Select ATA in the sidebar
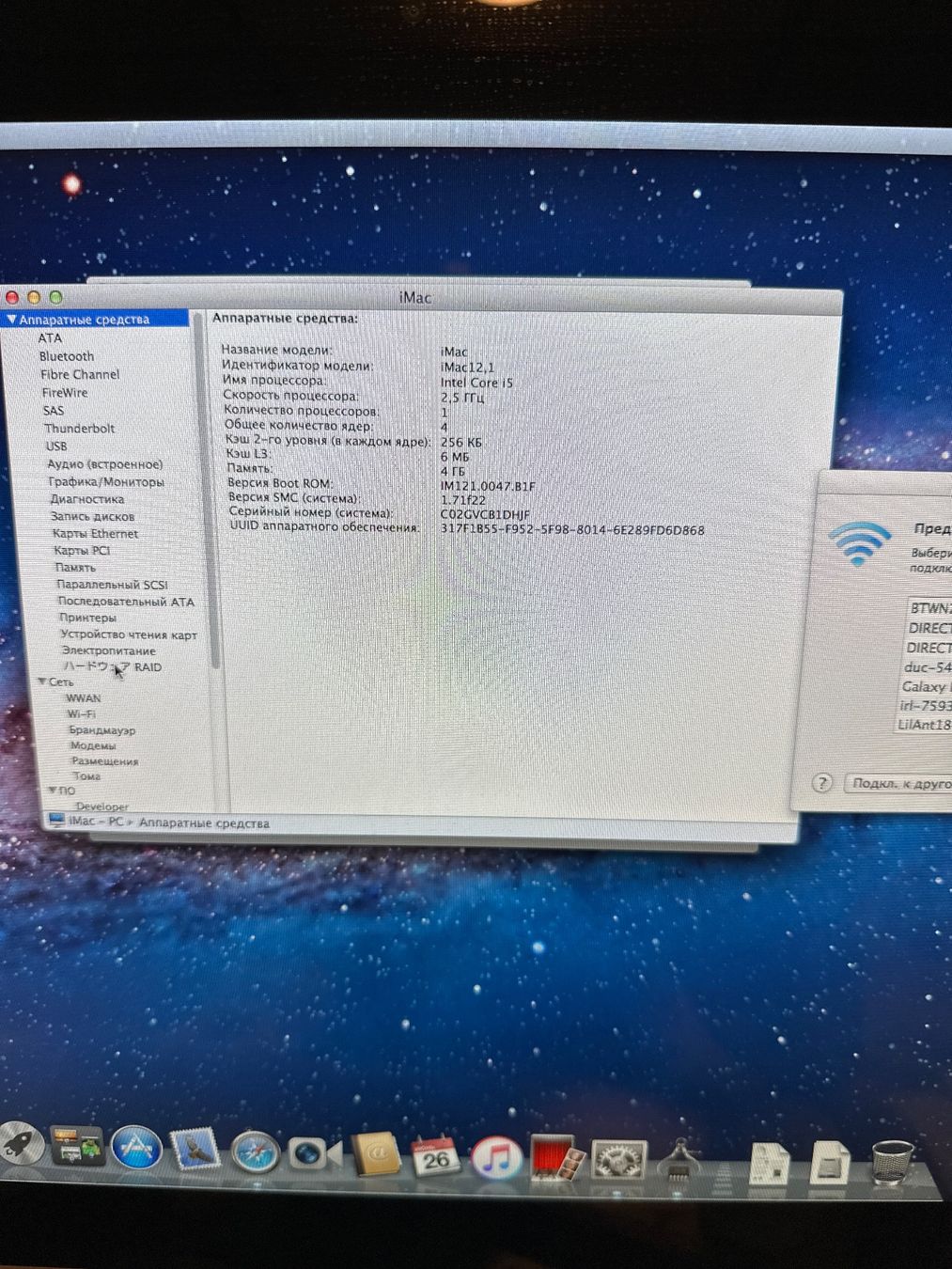 pyautogui.click(x=50, y=338)
